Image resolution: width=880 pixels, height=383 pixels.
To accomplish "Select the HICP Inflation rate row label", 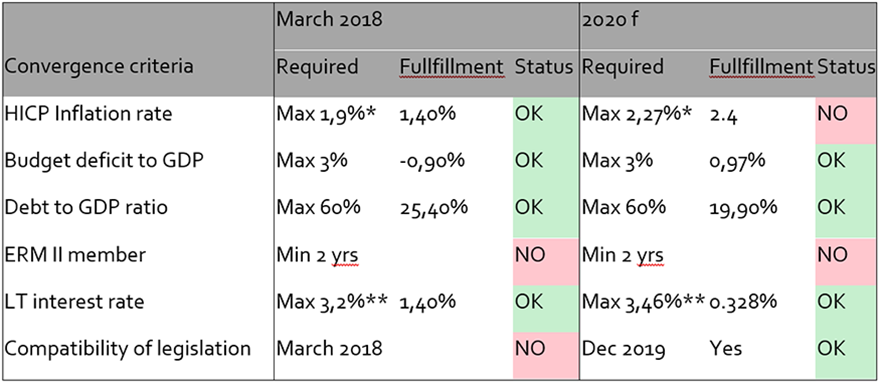I will (88, 114).
